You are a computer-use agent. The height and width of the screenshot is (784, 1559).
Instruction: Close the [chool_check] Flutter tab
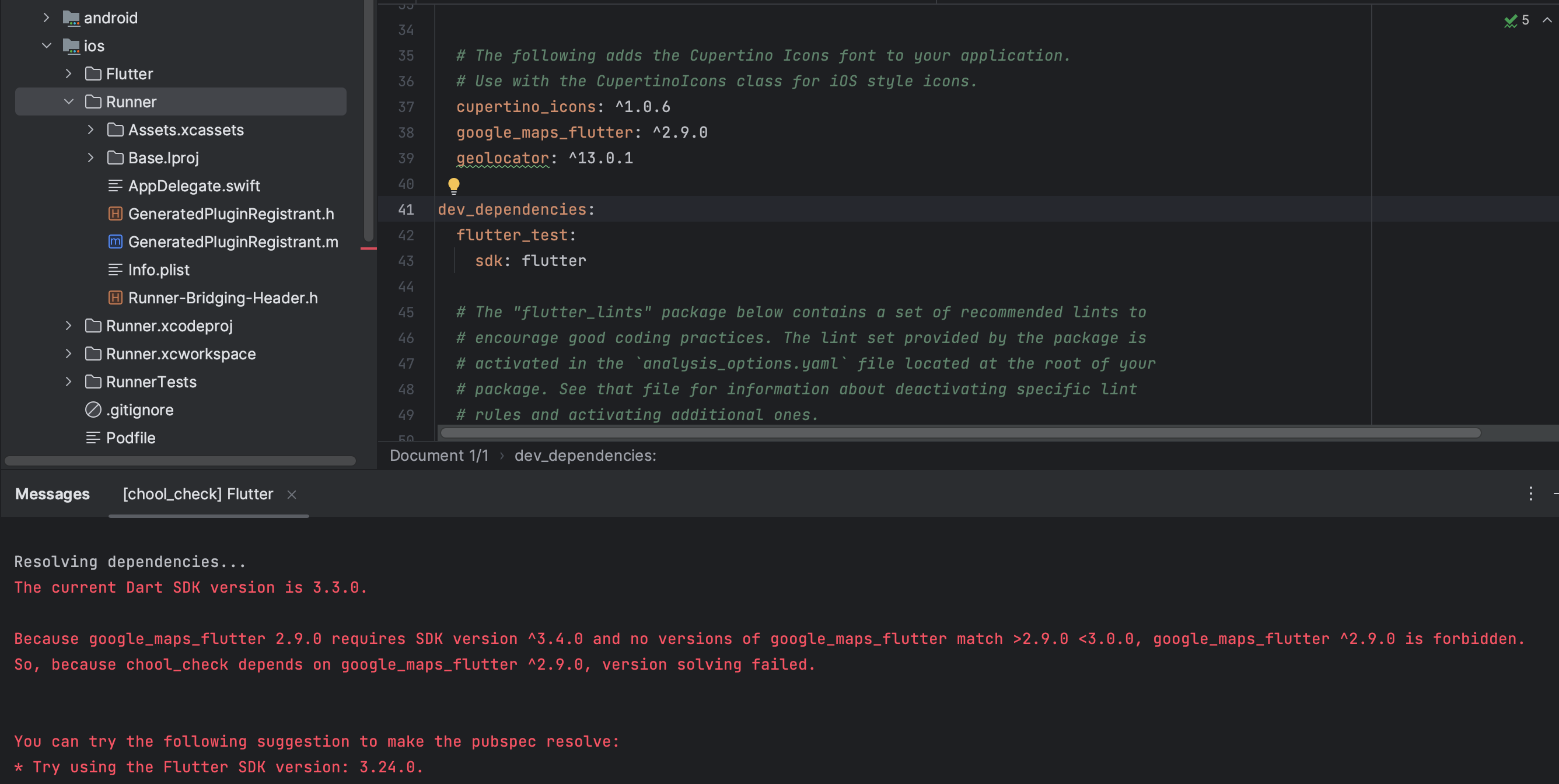(x=292, y=495)
